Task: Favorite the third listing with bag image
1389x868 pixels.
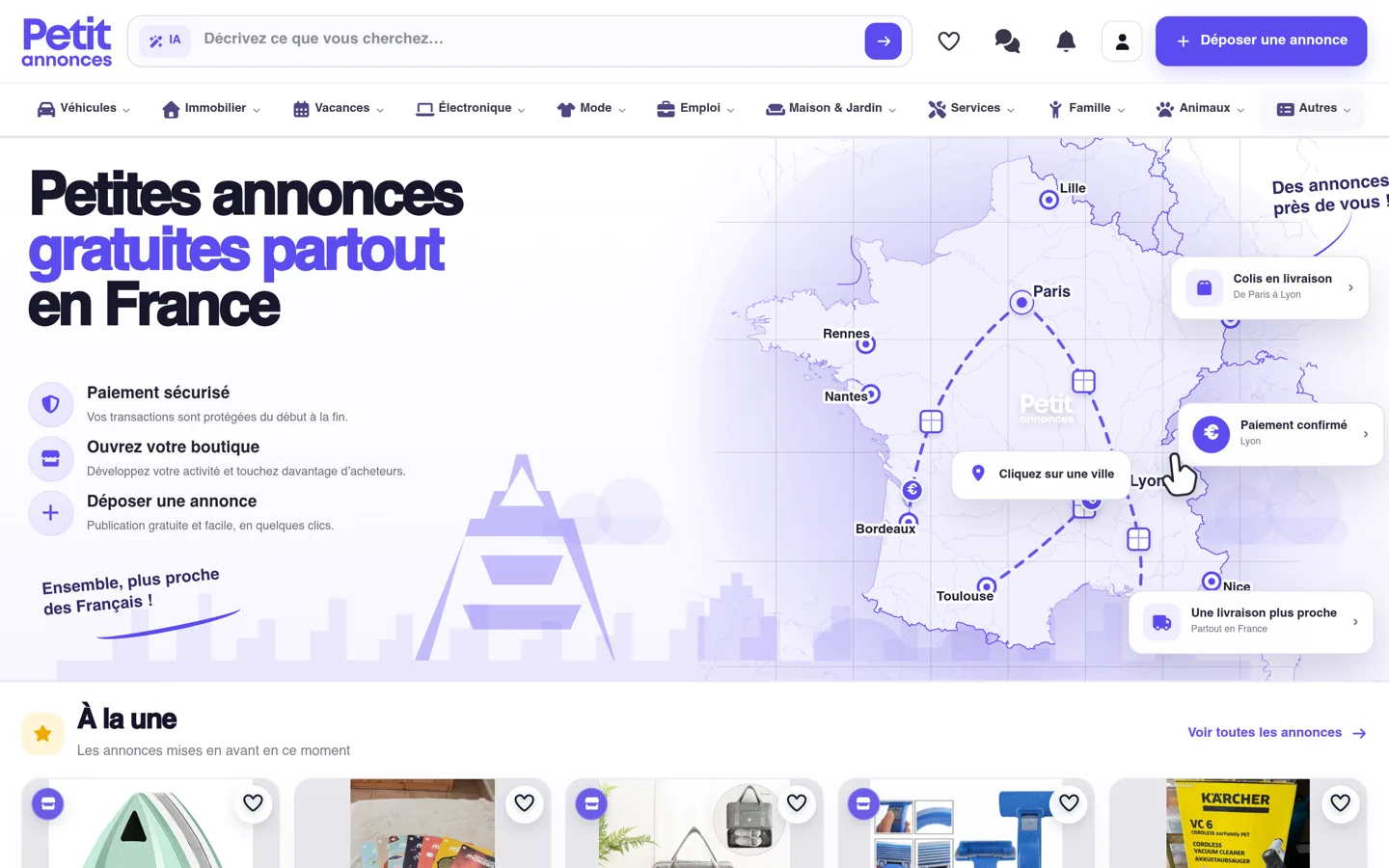Action: (797, 802)
